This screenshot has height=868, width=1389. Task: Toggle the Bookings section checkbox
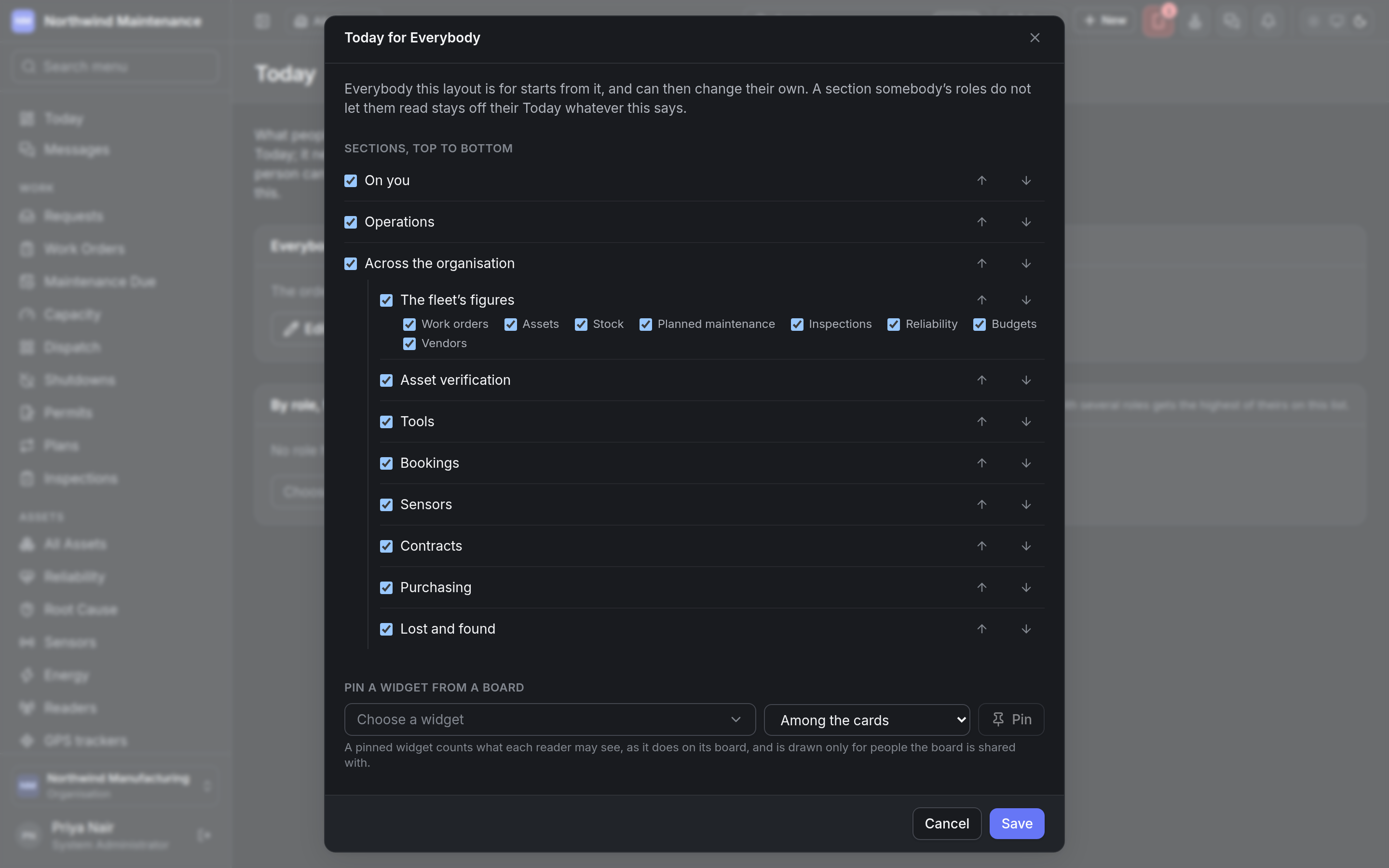(386, 463)
